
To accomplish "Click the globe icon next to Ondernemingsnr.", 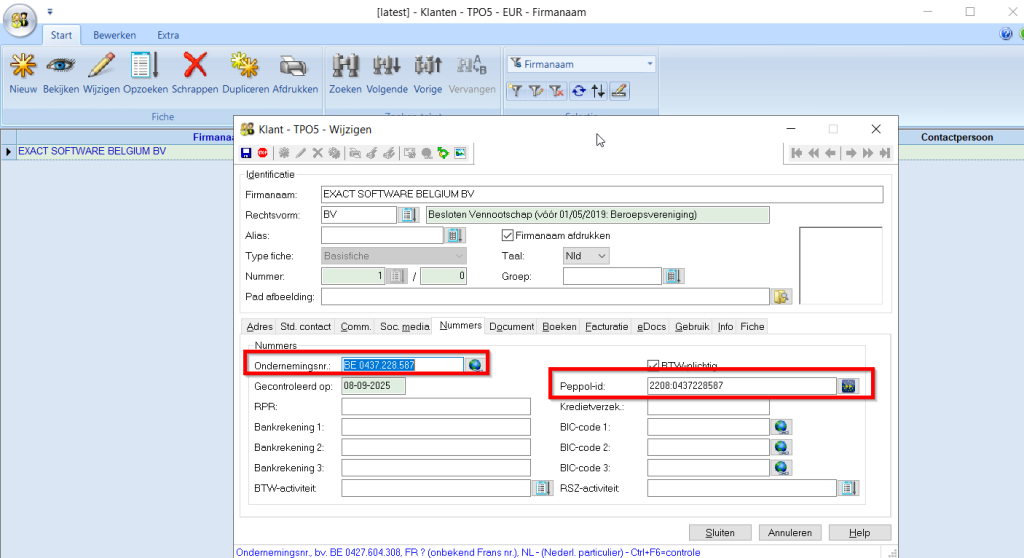I will pos(475,365).
